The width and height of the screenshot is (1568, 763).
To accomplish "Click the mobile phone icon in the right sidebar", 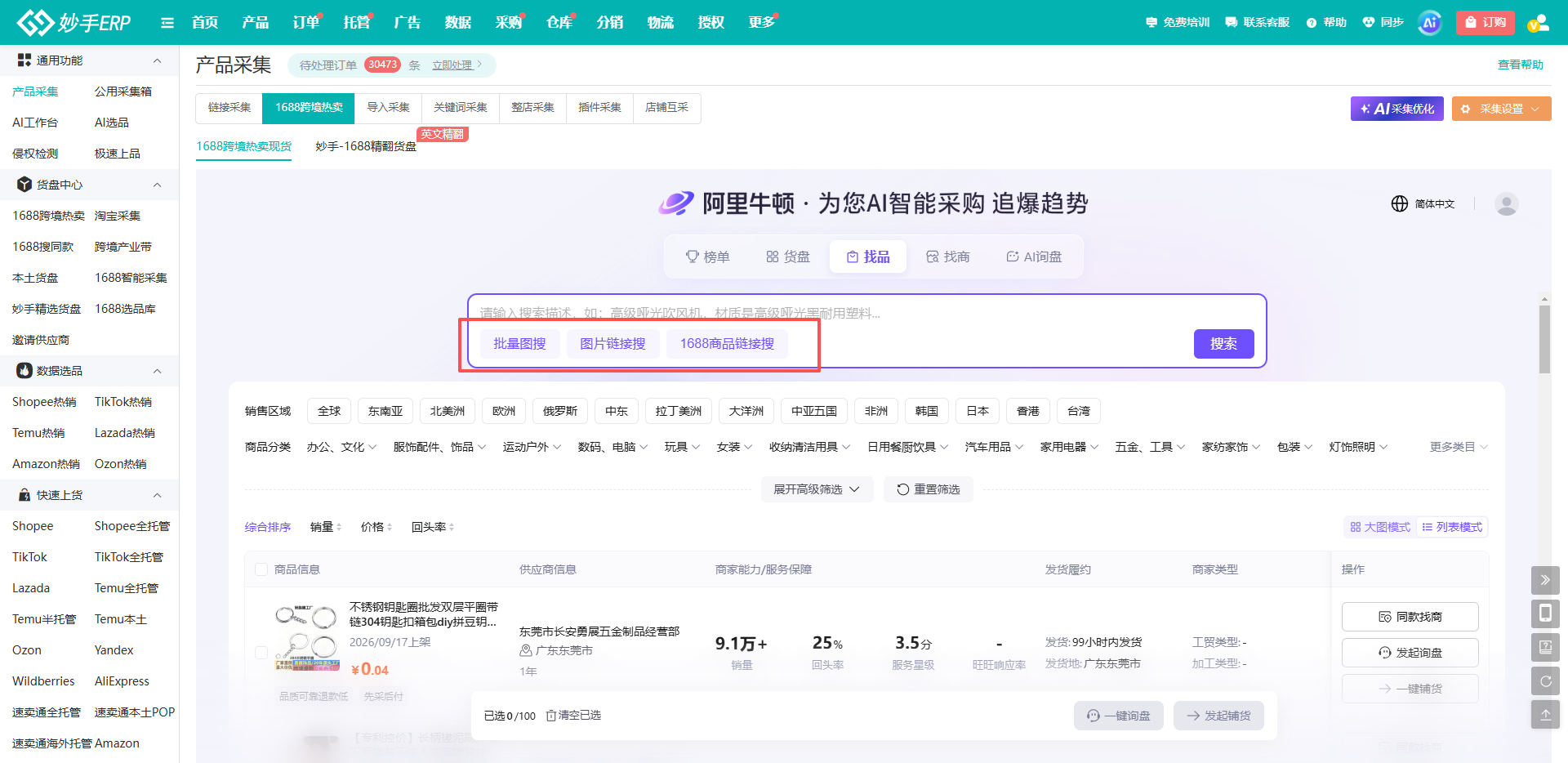I will coord(1545,614).
